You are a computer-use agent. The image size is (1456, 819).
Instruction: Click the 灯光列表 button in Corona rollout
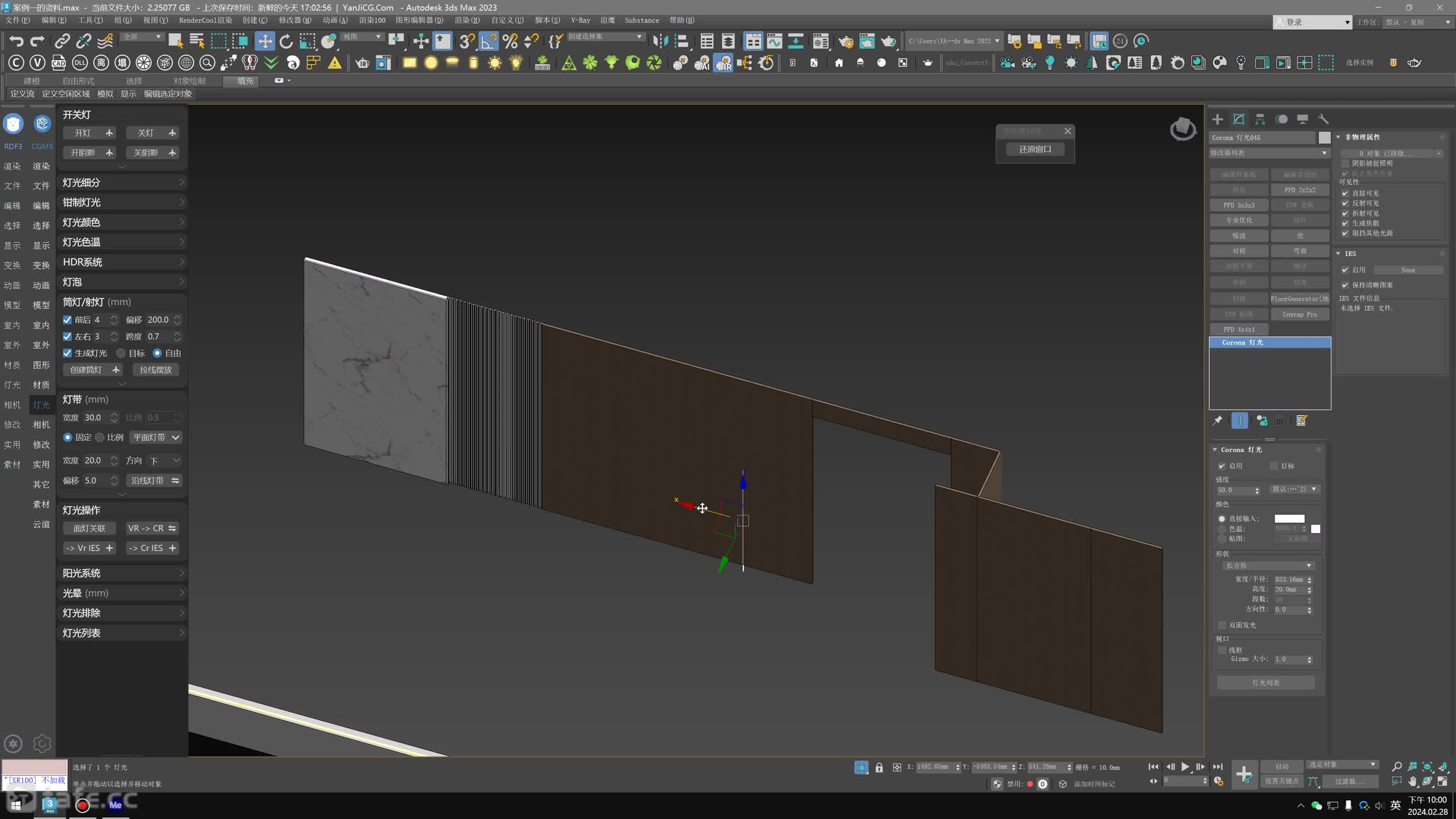1265,682
